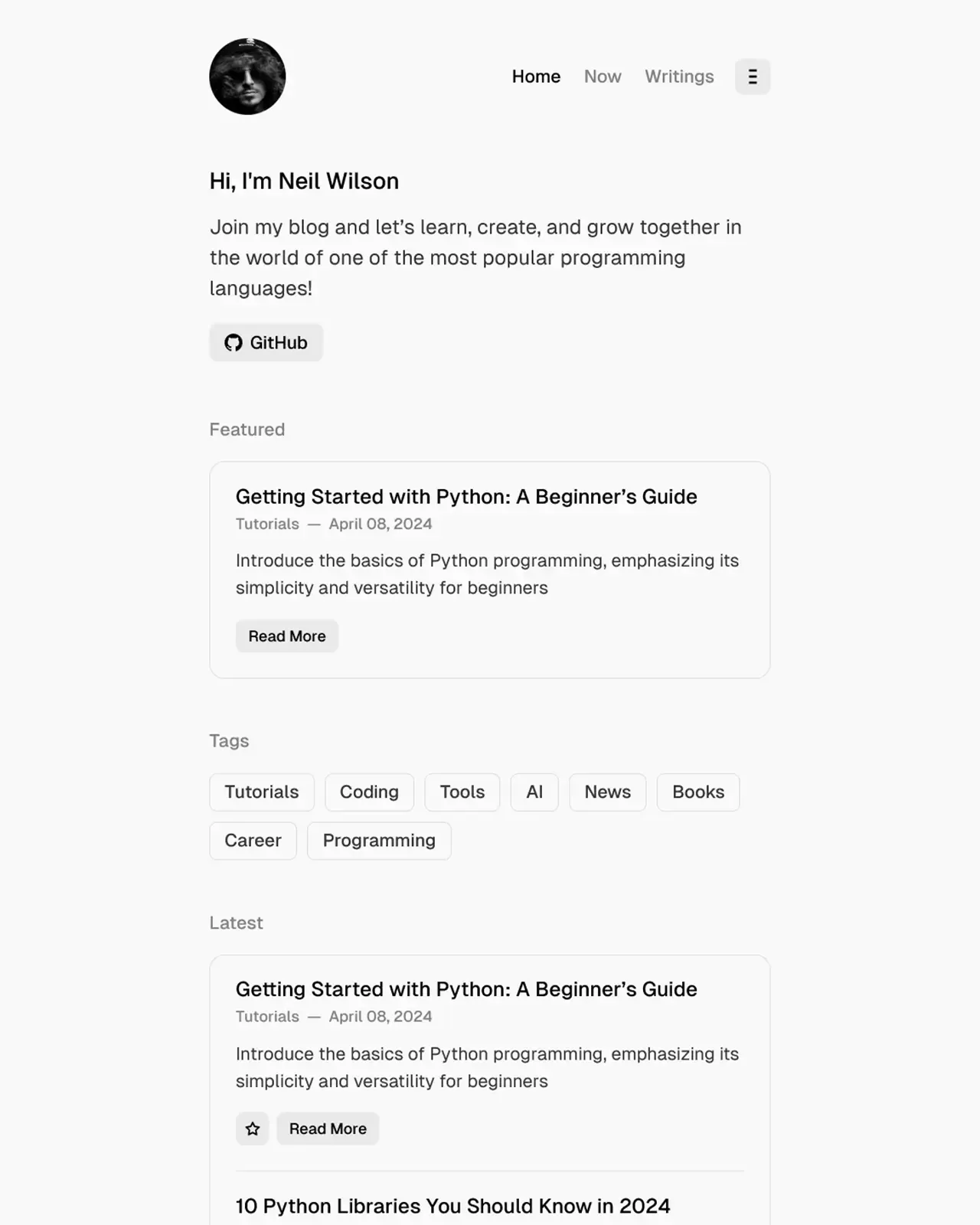Go to the Home nav item

pos(536,77)
